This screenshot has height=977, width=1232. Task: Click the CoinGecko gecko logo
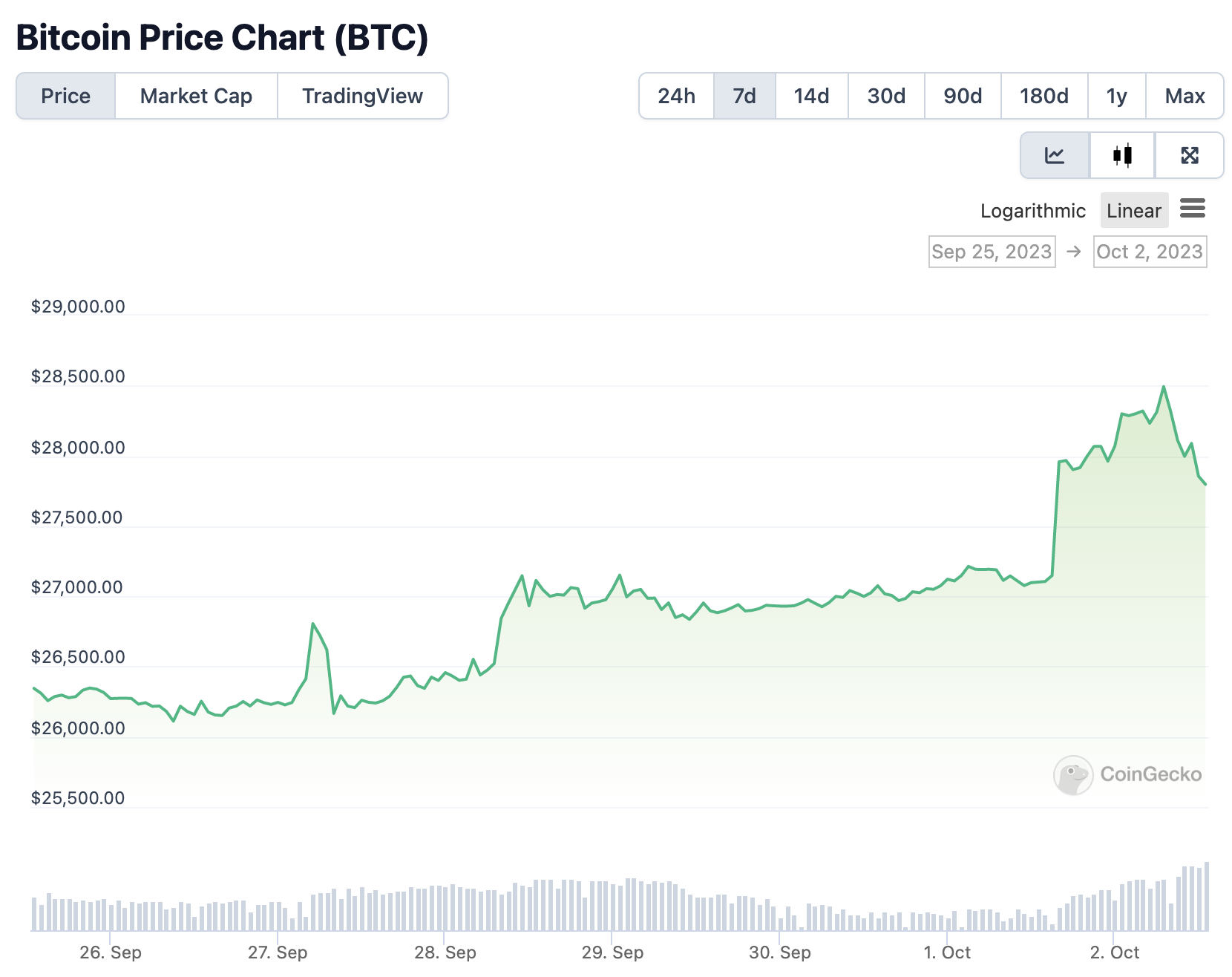[1072, 774]
